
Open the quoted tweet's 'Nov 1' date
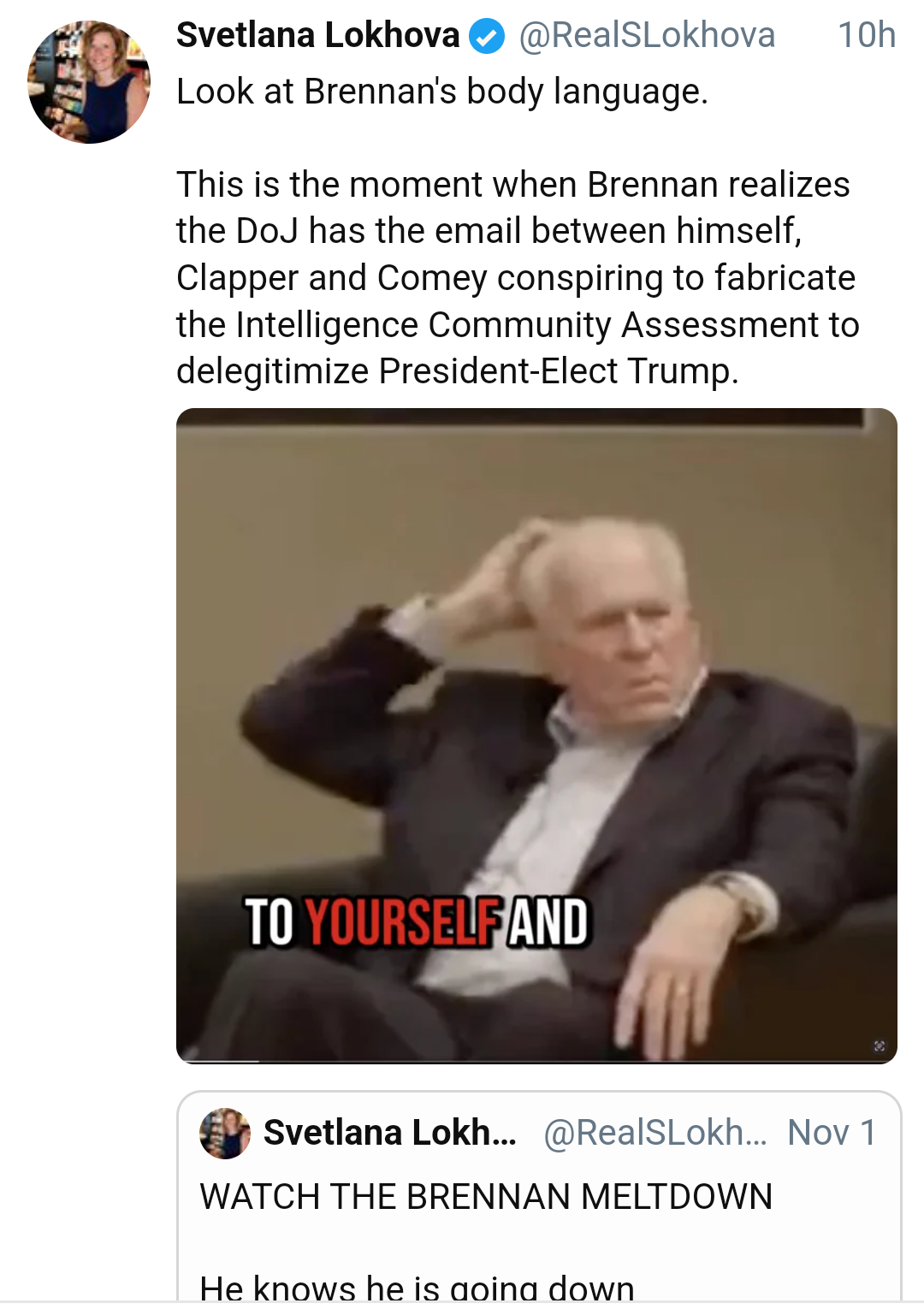pos(832,1133)
